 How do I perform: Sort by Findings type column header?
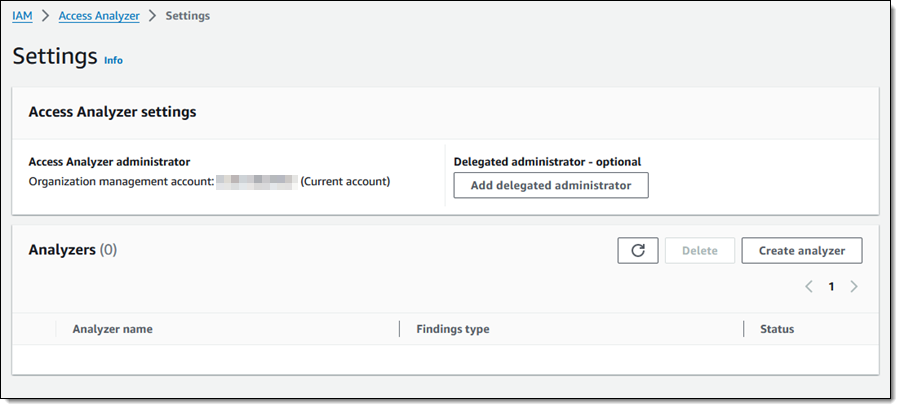[453, 329]
